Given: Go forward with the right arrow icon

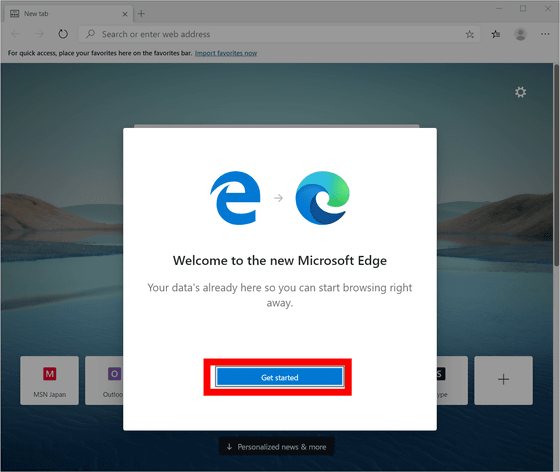Looking at the screenshot, I should (x=39, y=34).
